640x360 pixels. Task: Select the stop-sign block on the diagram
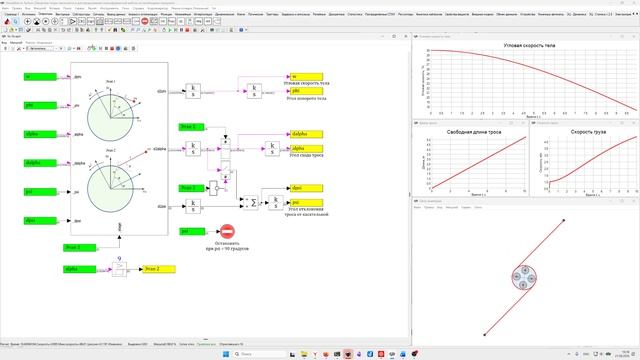227,231
